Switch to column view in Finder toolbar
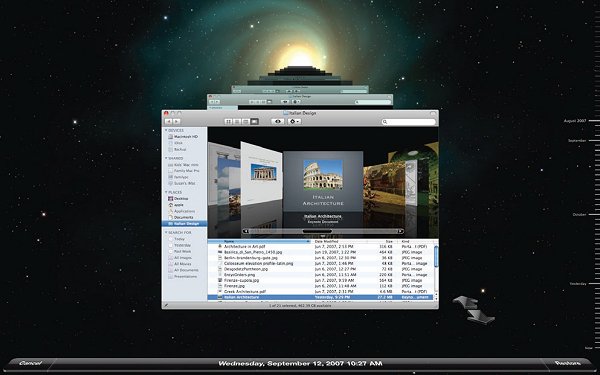 coord(246,121)
